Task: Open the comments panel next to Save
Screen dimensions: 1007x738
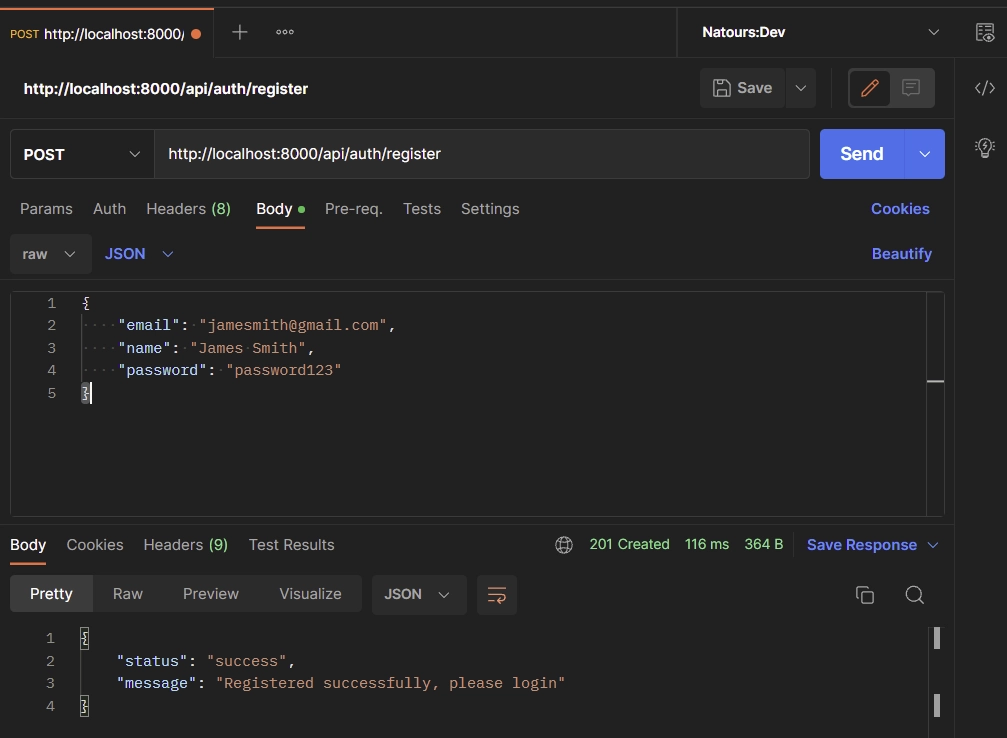Action: pos(911,88)
